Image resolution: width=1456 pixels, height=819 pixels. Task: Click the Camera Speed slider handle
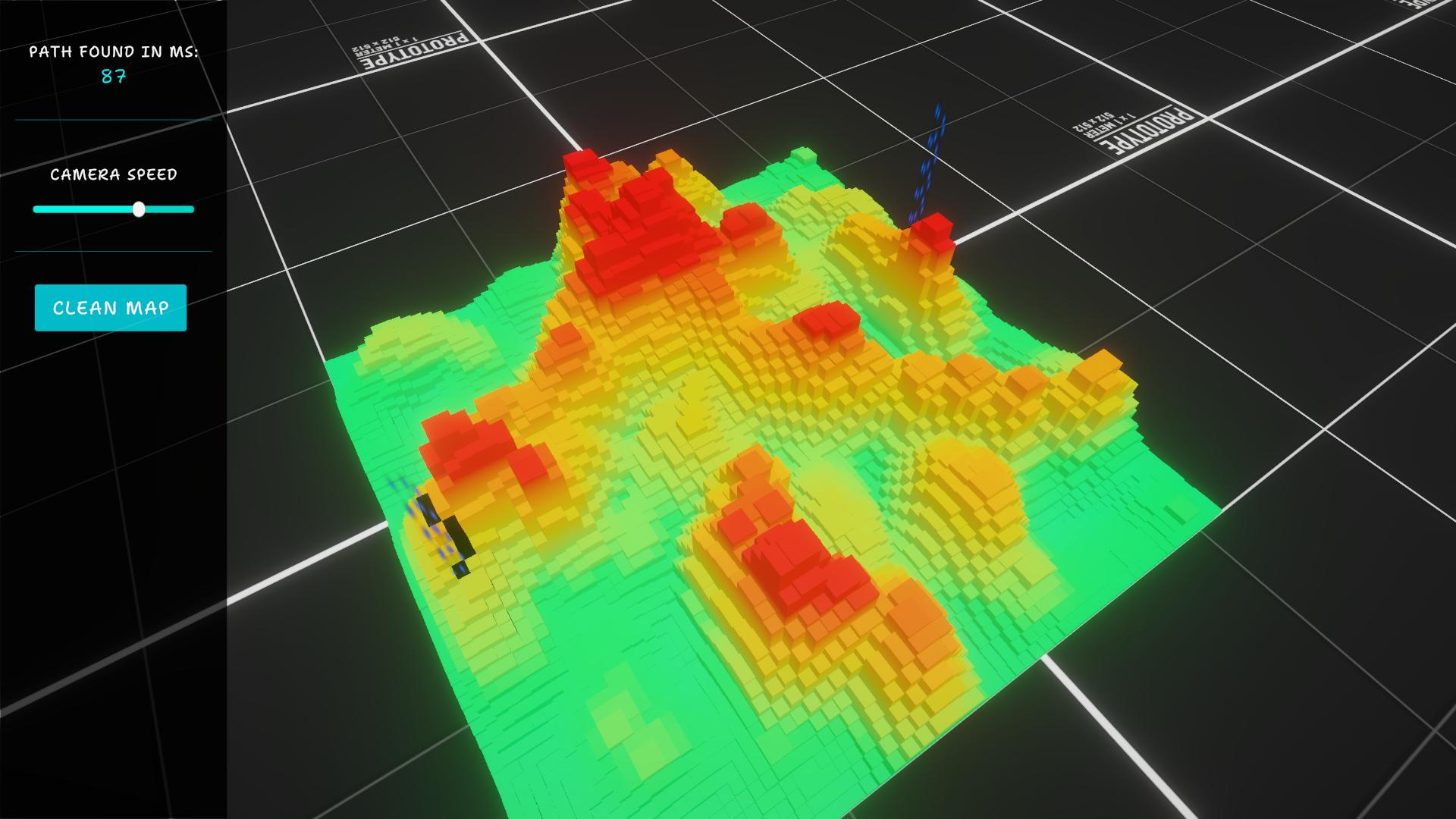(138, 209)
